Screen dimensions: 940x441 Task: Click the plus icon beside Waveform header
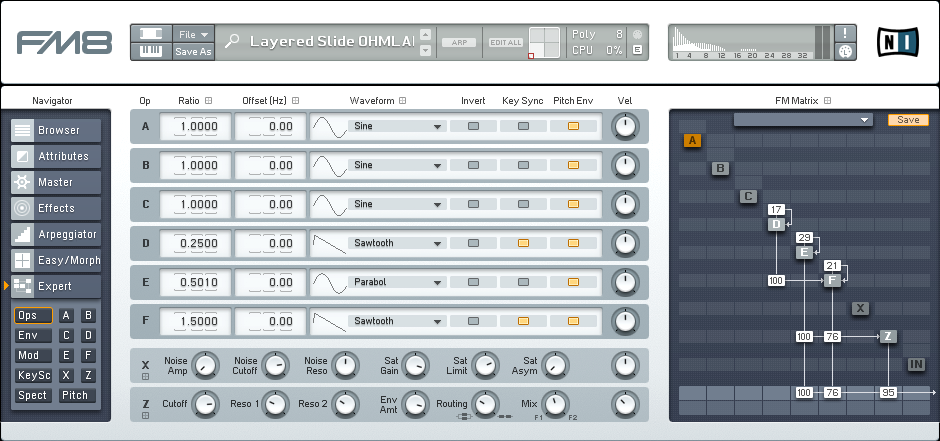[403, 101]
